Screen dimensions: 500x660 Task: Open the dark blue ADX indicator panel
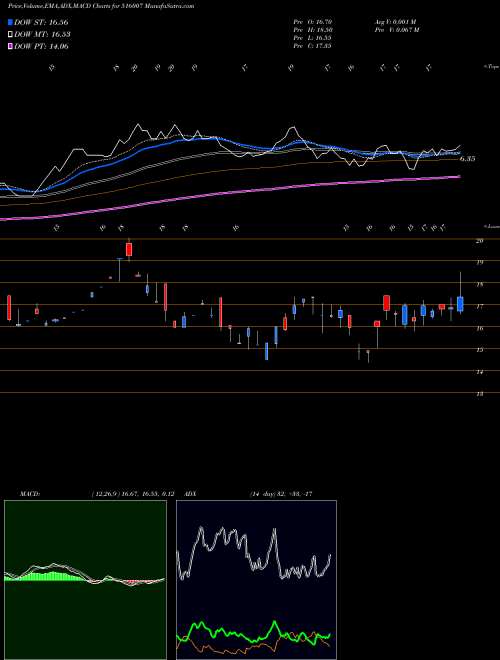tap(256, 580)
